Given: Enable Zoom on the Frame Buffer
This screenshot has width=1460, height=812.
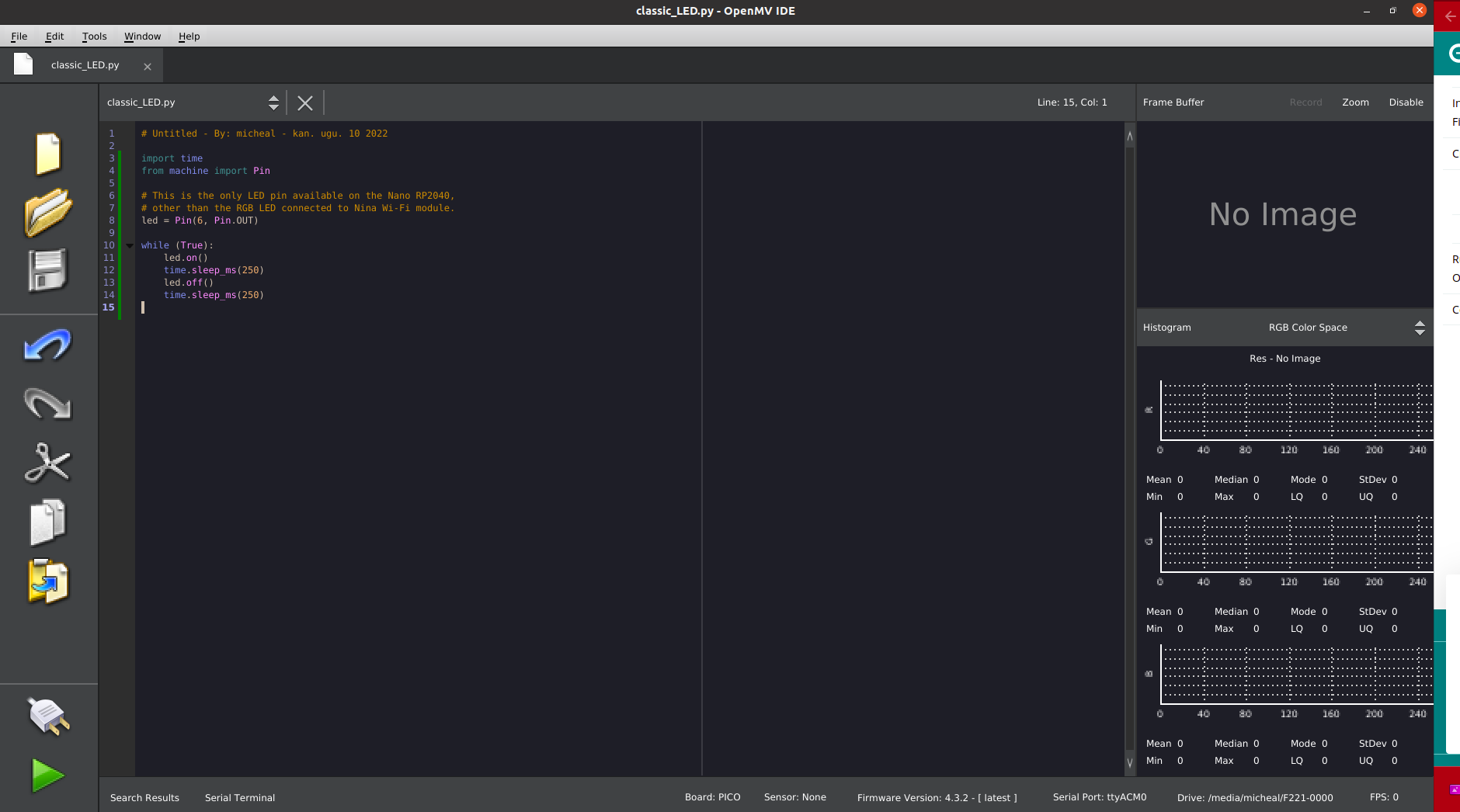Looking at the screenshot, I should pyautogui.click(x=1355, y=102).
